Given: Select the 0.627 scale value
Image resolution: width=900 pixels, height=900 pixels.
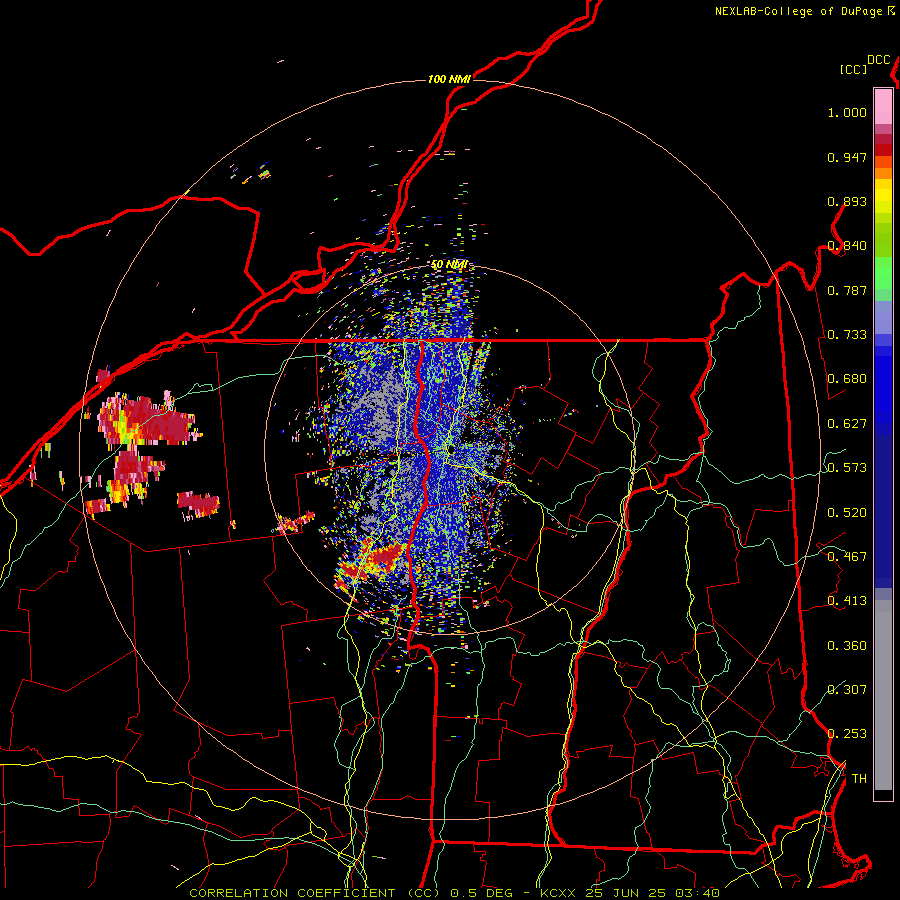Looking at the screenshot, I should pyautogui.click(x=847, y=424).
